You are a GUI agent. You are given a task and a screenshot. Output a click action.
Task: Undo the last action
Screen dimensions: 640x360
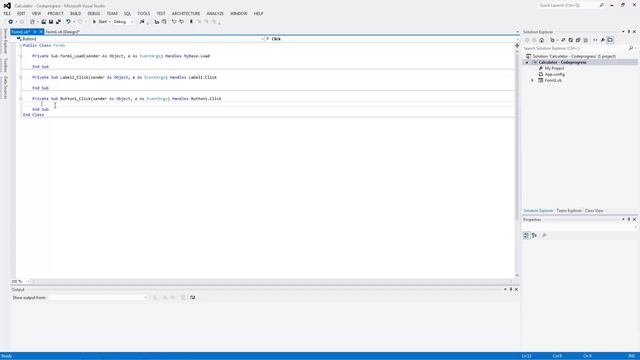(68, 22)
